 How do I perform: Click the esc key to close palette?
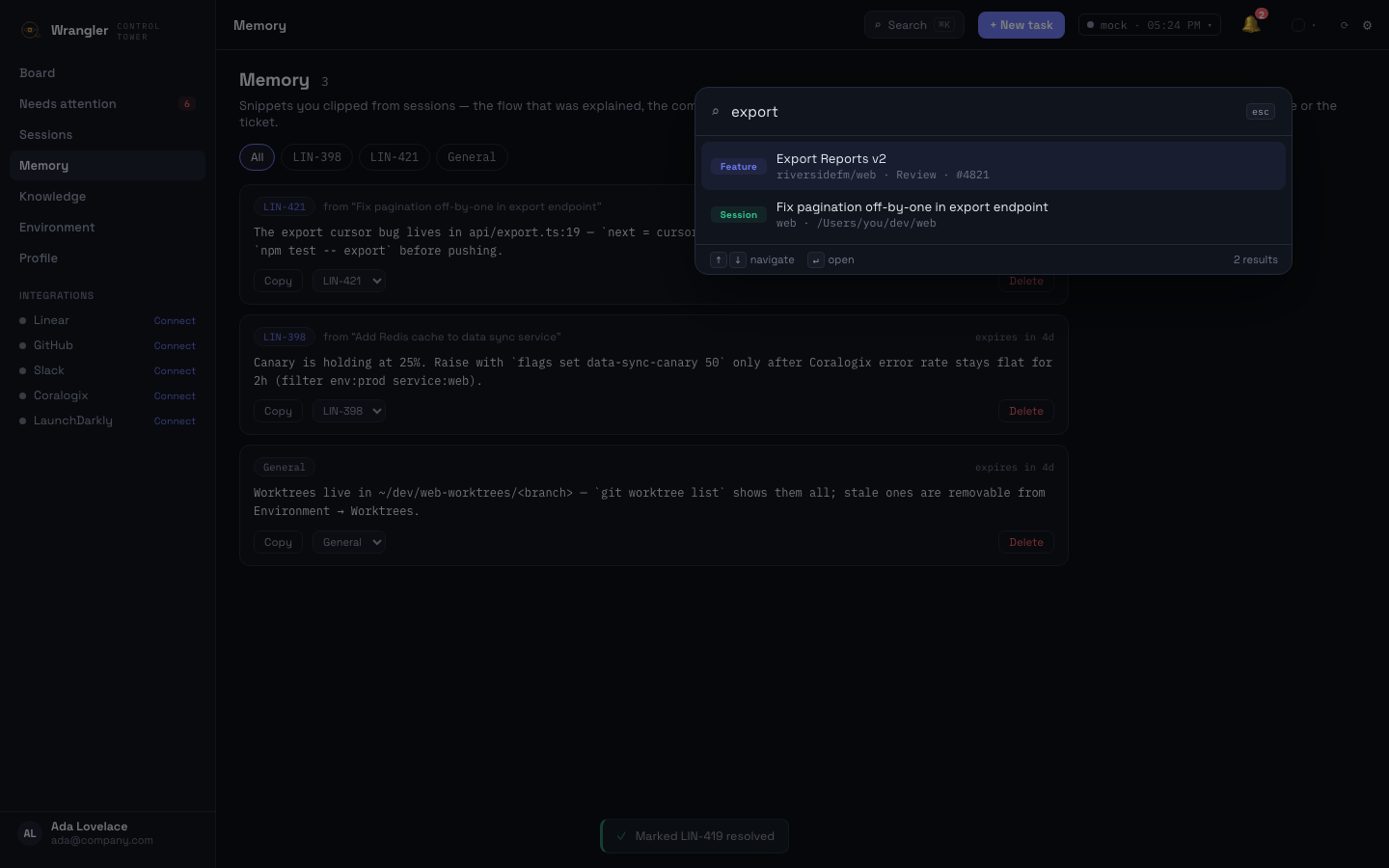point(1261,112)
